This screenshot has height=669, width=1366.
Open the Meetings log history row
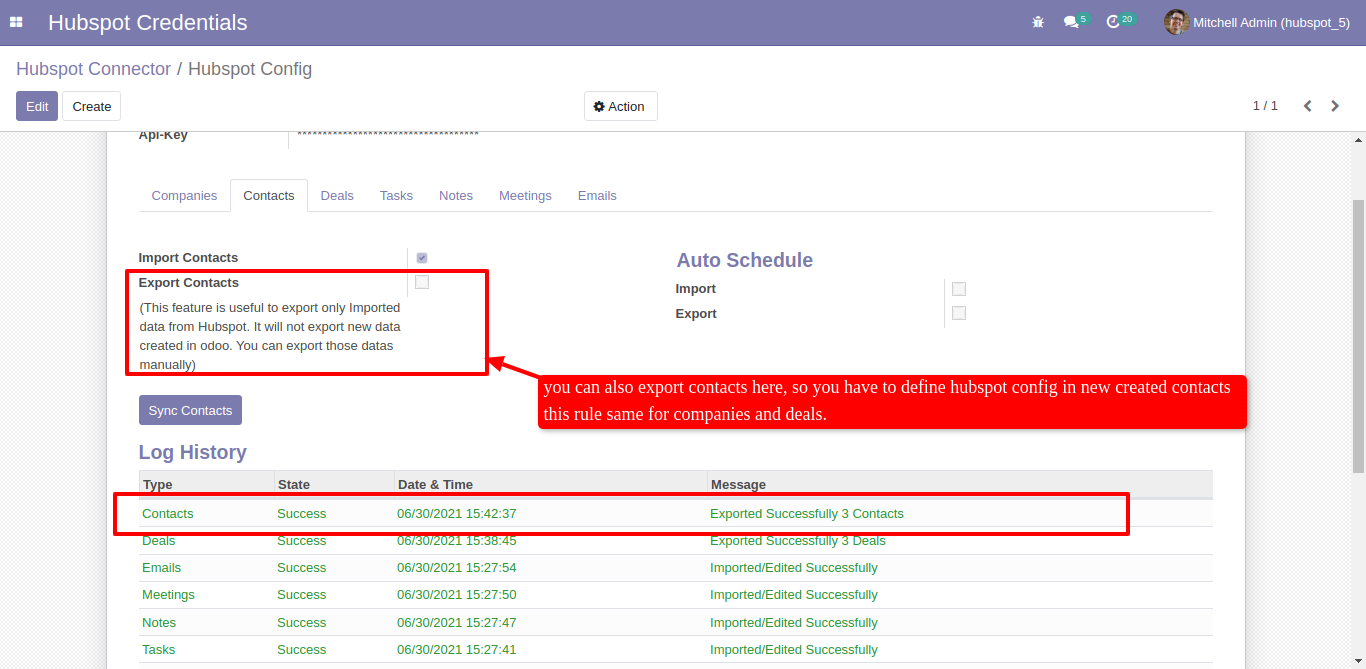676,594
